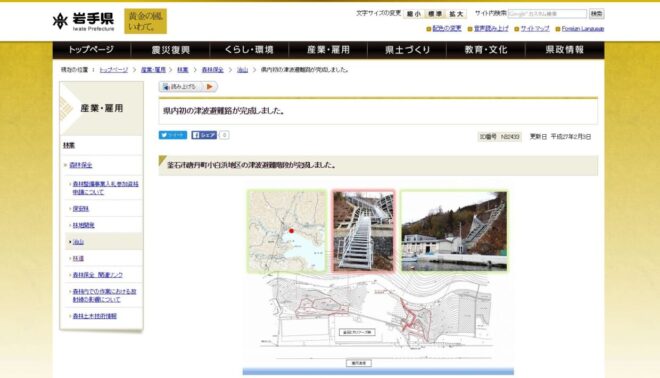Viewport: 660px width, 378px height.
Task: Open the 産業・雇用 menu
Action: (328, 50)
